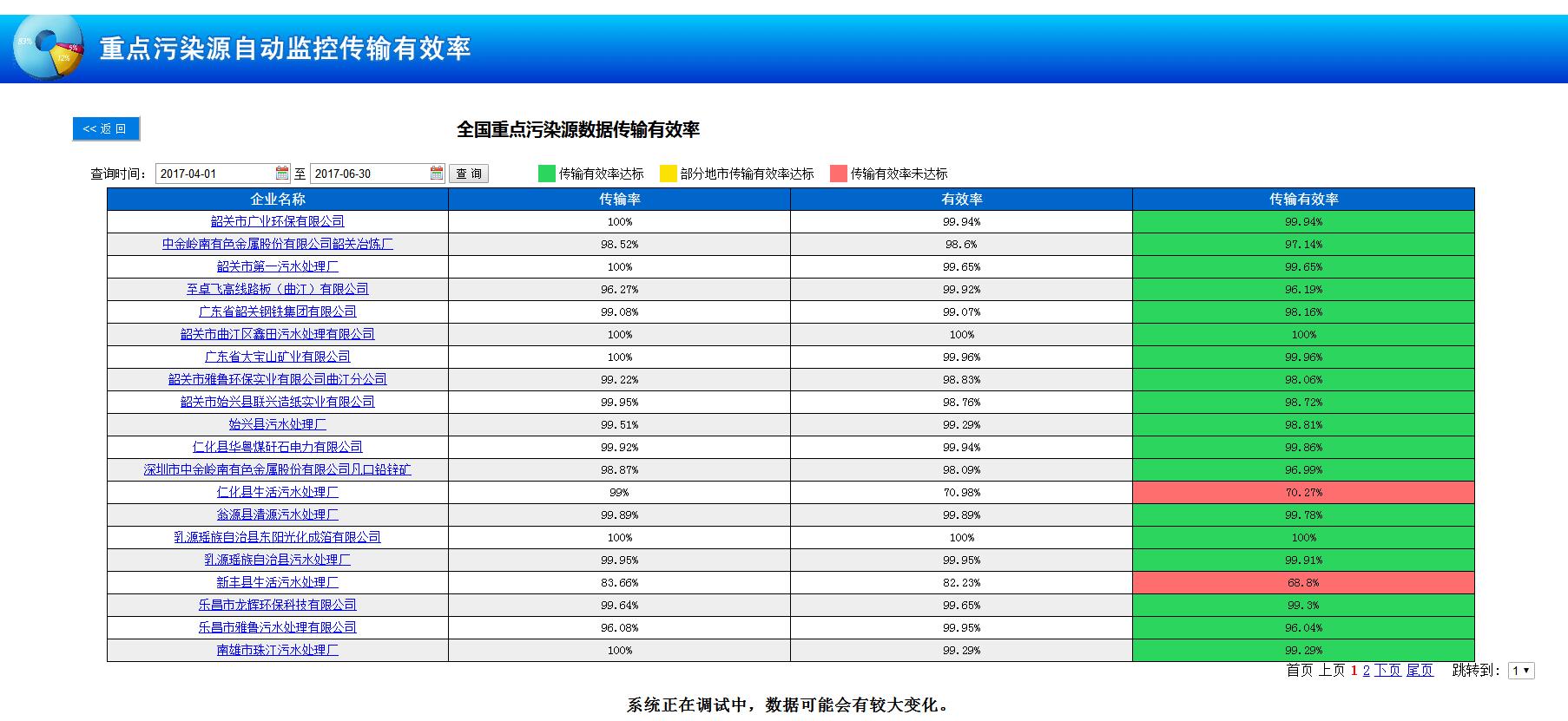Select 有效率 cell 82.23%
Screen dimensions: 1568x721
click(x=962, y=582)
